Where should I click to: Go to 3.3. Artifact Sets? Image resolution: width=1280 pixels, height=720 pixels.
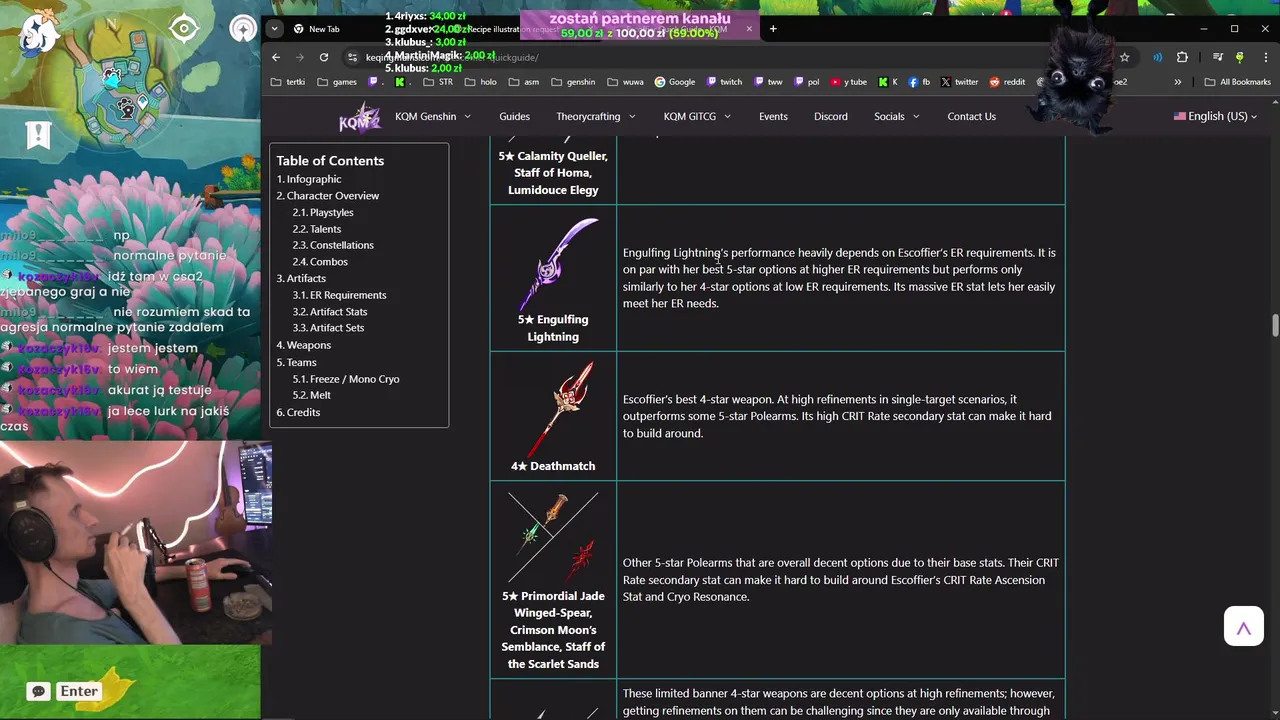328,328
